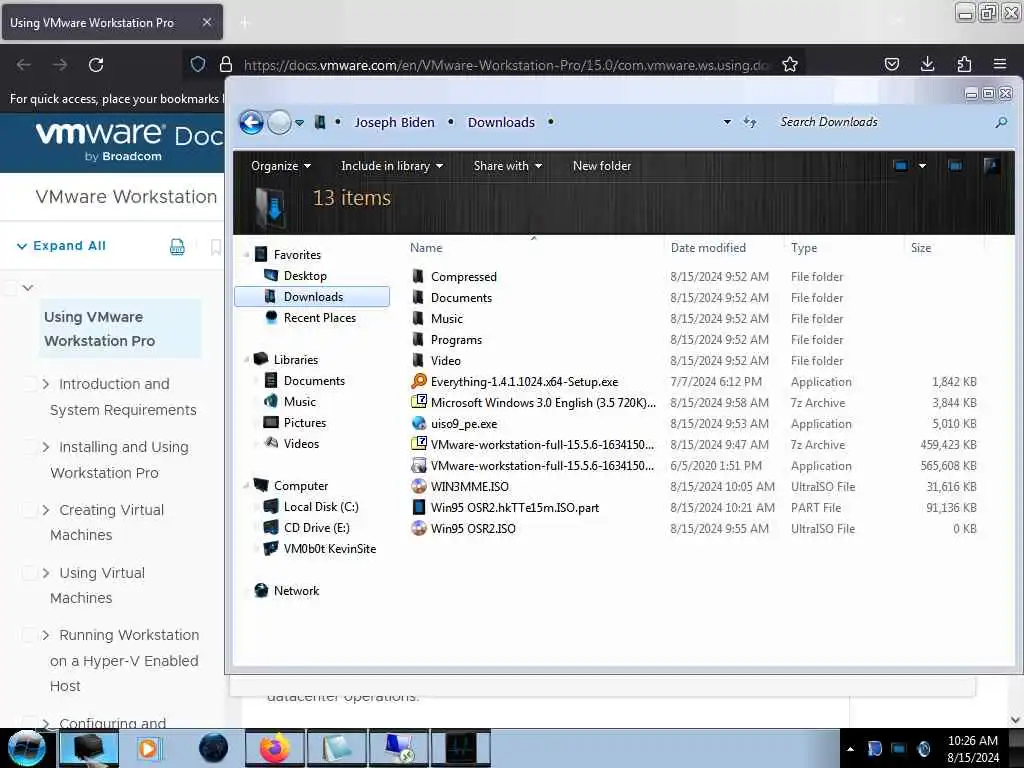Image resolution: width=1024 pixels, height=768 pixels.
Task: Select the VMware-workstation-full 7z Archive icon
Action: [x=419, y=443]
